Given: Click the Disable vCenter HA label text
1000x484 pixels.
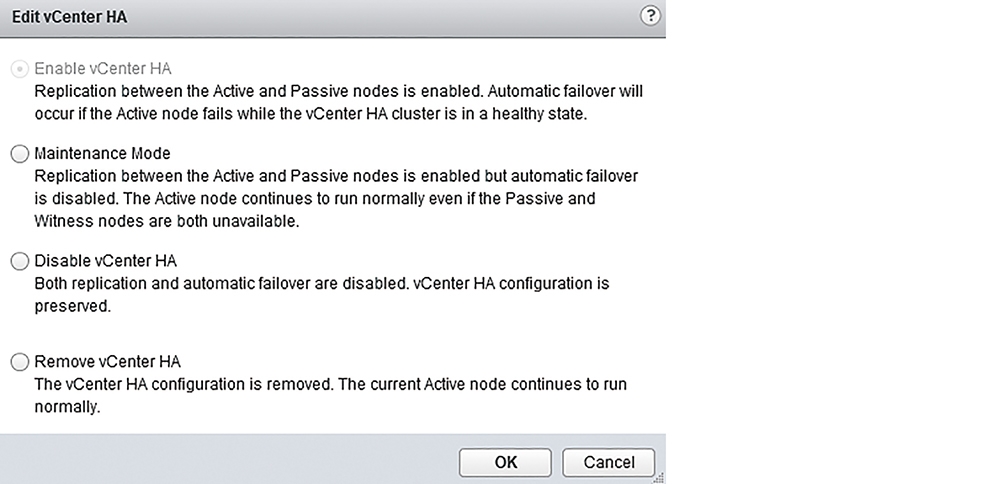Looking at the screenshot, I should point(105,261).
